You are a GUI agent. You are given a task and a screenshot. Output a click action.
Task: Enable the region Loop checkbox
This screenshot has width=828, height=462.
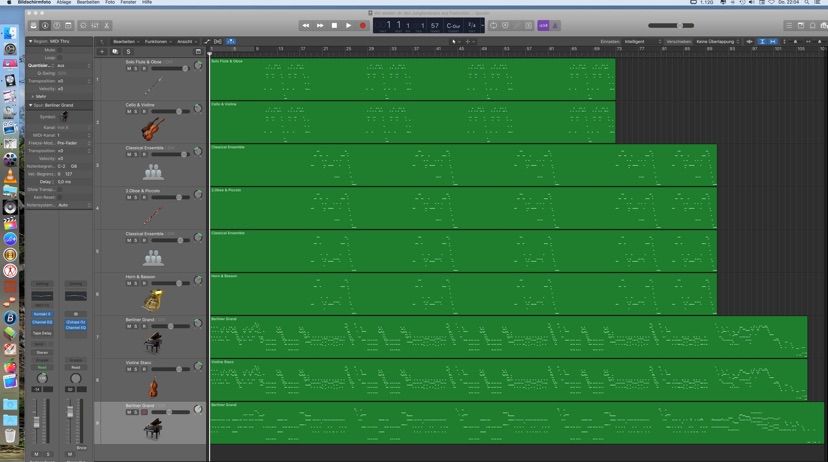tap(59, 58)
